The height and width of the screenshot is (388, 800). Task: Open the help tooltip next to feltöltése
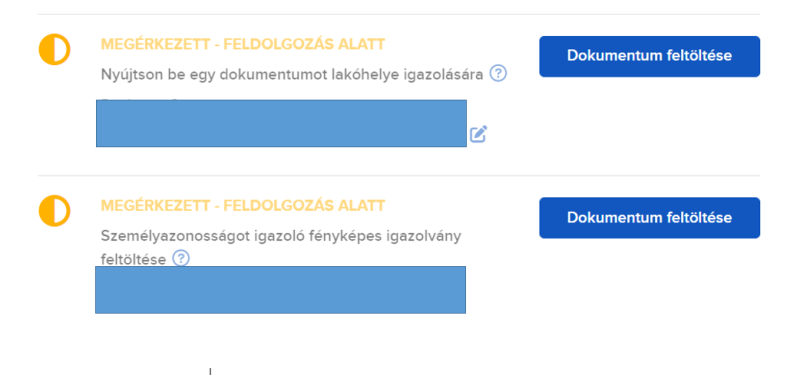coord(181,258)
